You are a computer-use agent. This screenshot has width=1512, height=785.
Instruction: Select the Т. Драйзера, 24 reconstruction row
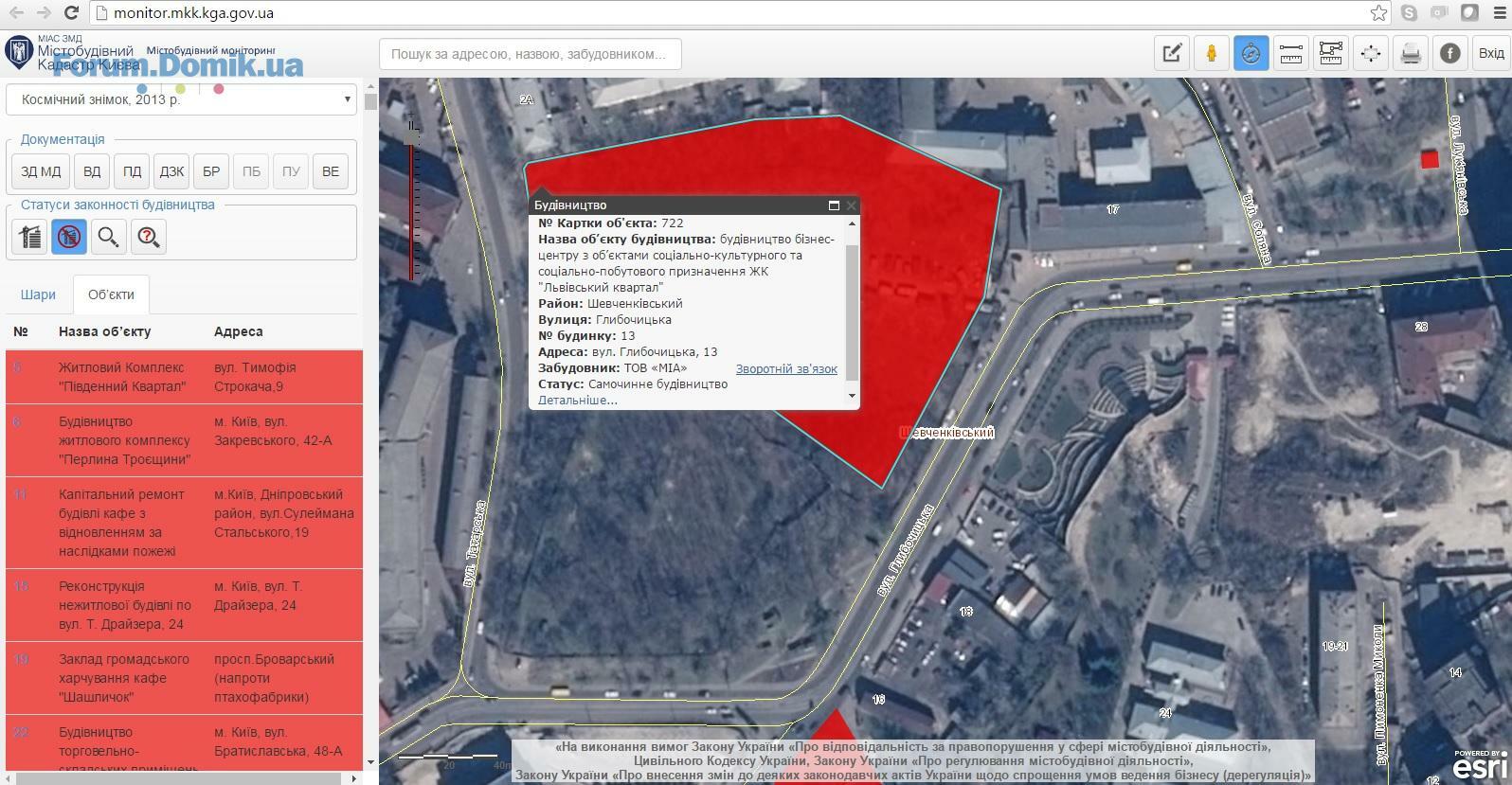click(x=184, y=605)
